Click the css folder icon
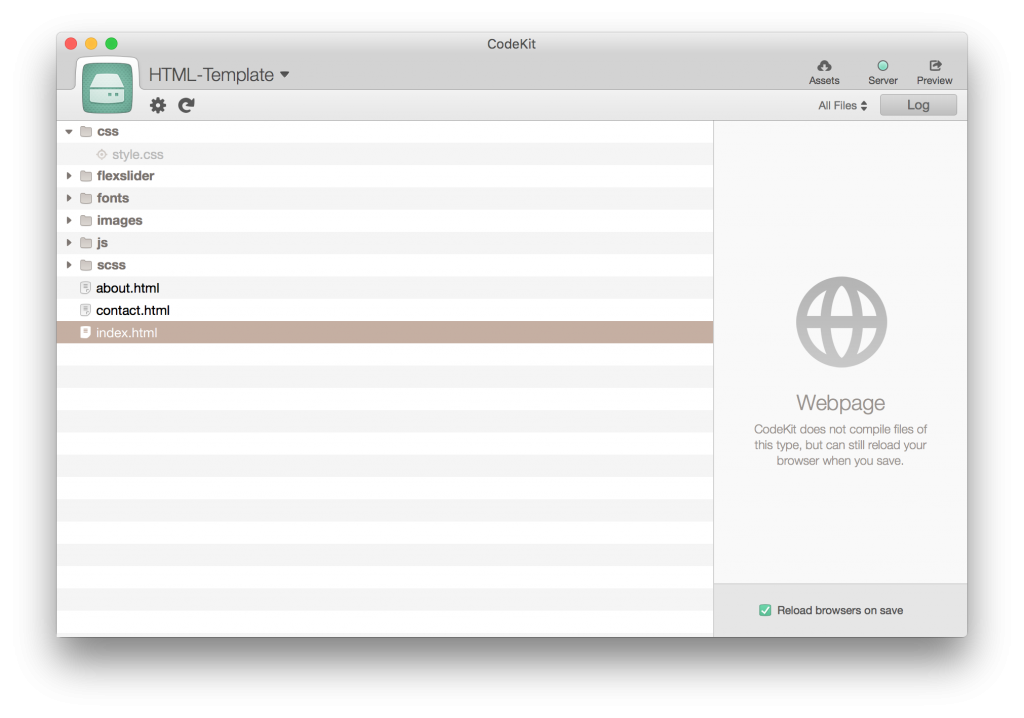The image size is (1024, 718). pyautogui.click(x=86, y=131)
